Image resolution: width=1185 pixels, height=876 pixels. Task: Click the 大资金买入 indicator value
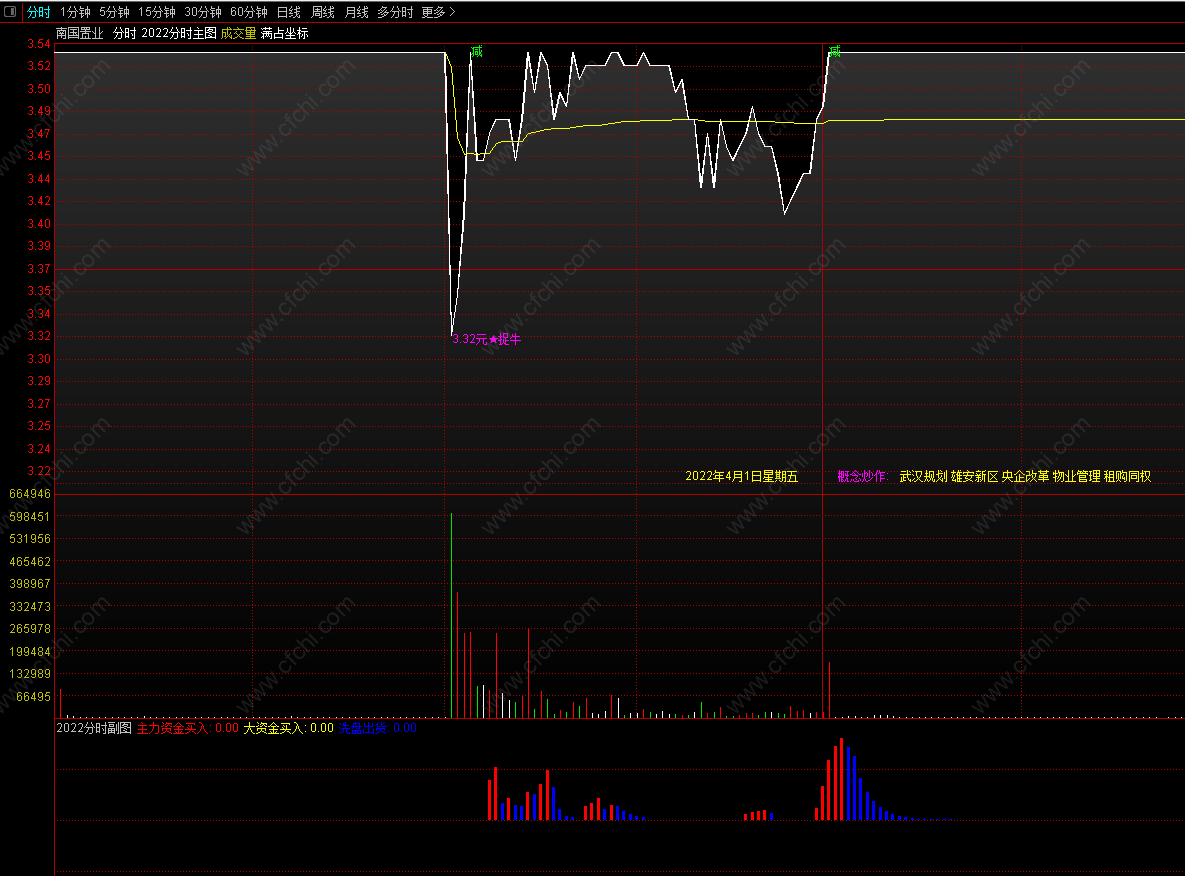click(x=288, y=728)
